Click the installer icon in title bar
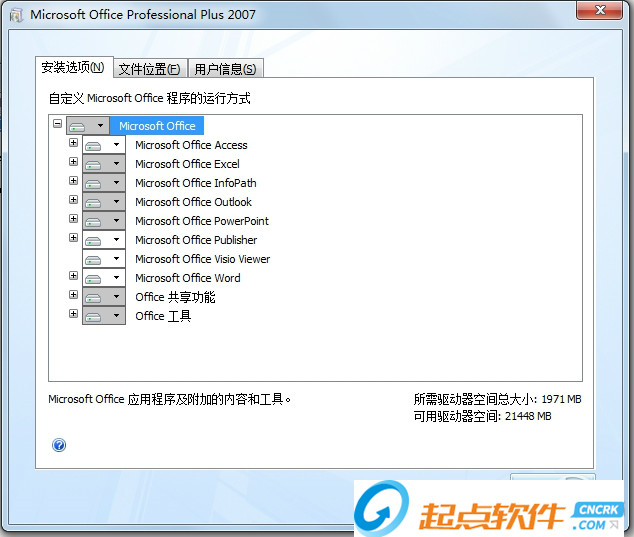634x537 pixels. click(x=16, y=15)
